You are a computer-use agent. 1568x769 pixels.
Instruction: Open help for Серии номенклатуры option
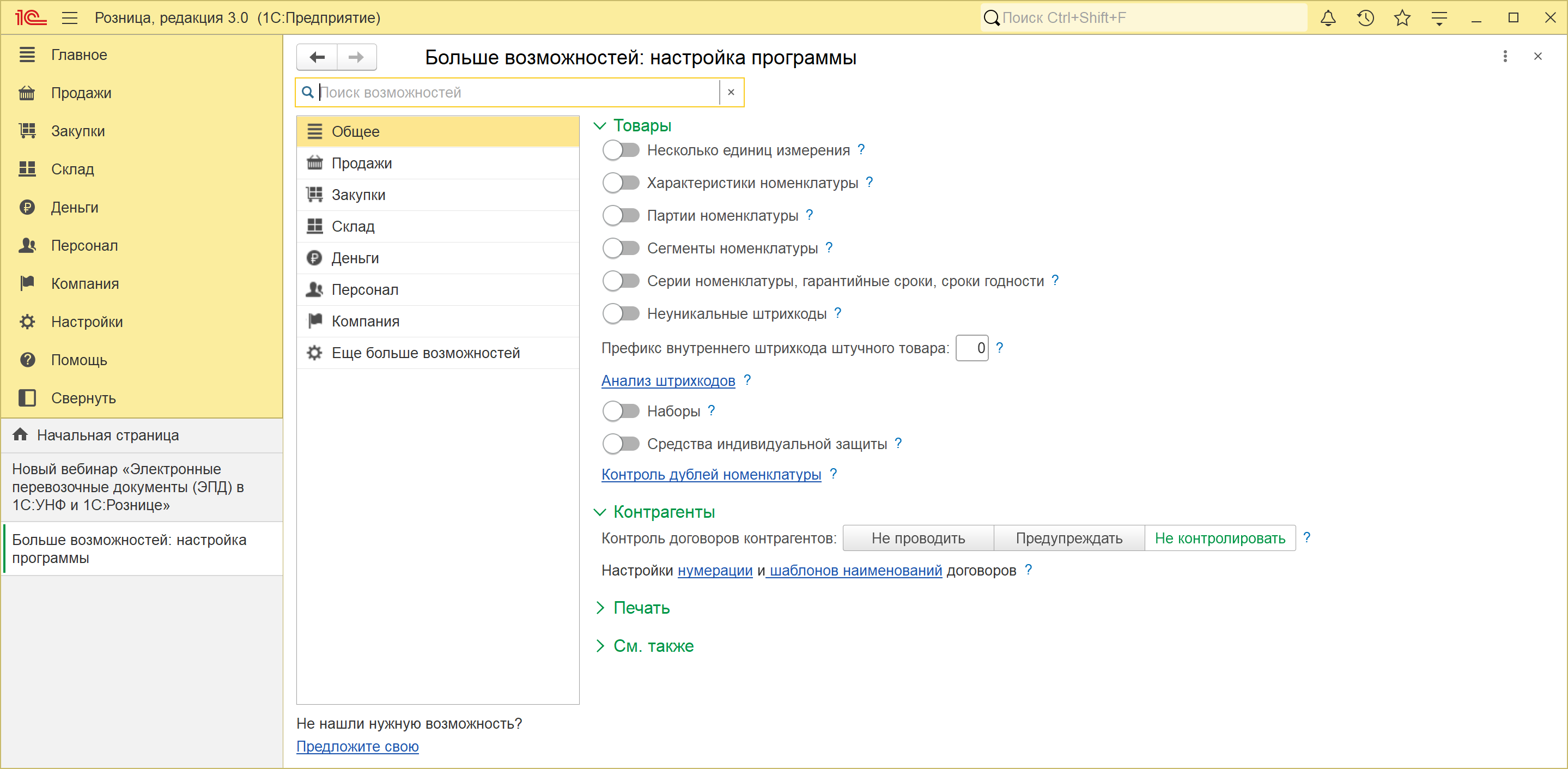[x=1055, y=280]
